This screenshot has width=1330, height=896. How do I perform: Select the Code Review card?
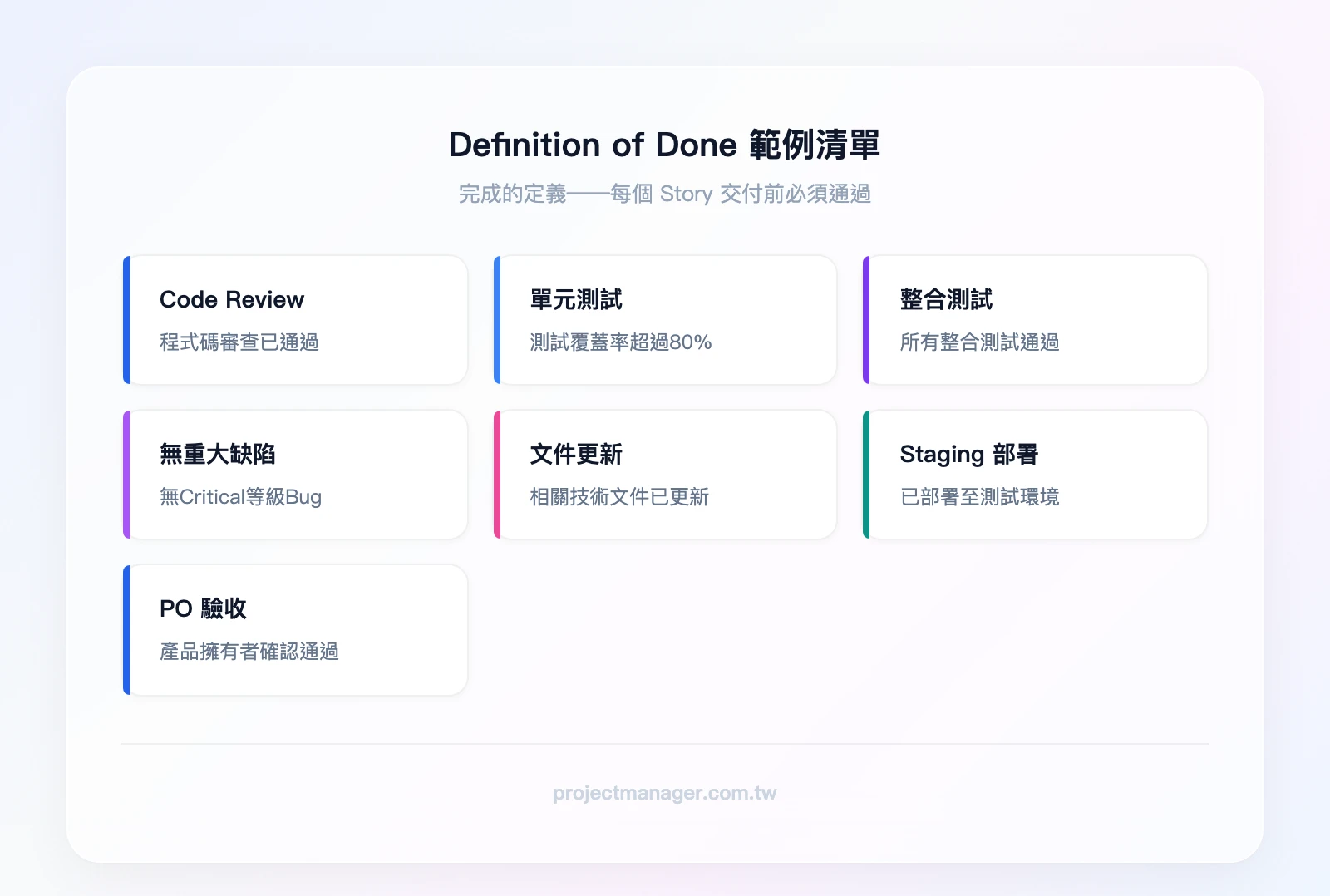[295, 320]
